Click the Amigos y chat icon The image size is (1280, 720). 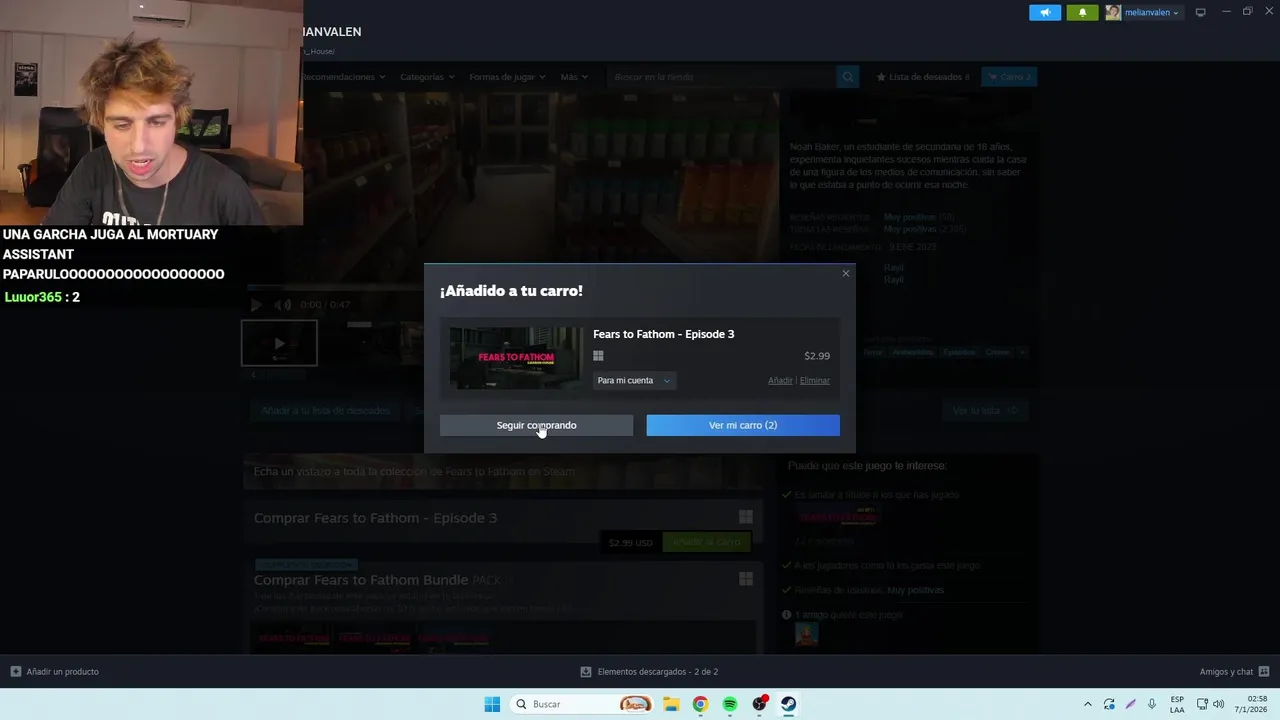coord(1264,672)
